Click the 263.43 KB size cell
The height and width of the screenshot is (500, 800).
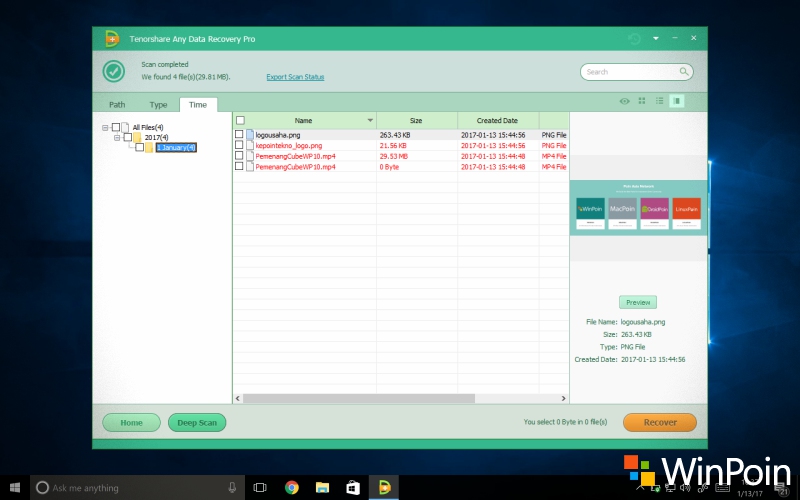pos(394,135)
